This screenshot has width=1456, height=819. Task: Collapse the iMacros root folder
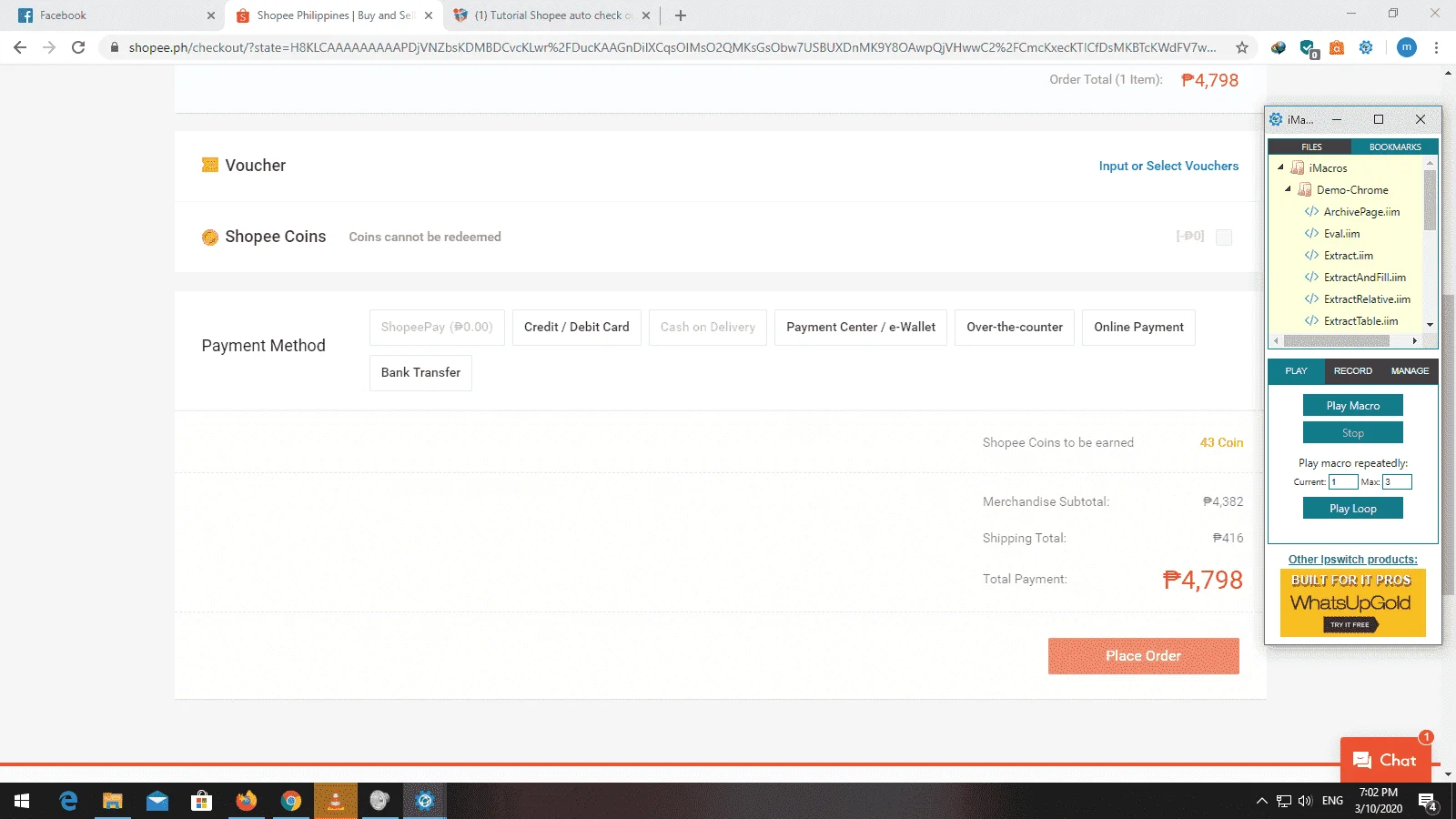pyautogui.click(x=1281, y=167)
